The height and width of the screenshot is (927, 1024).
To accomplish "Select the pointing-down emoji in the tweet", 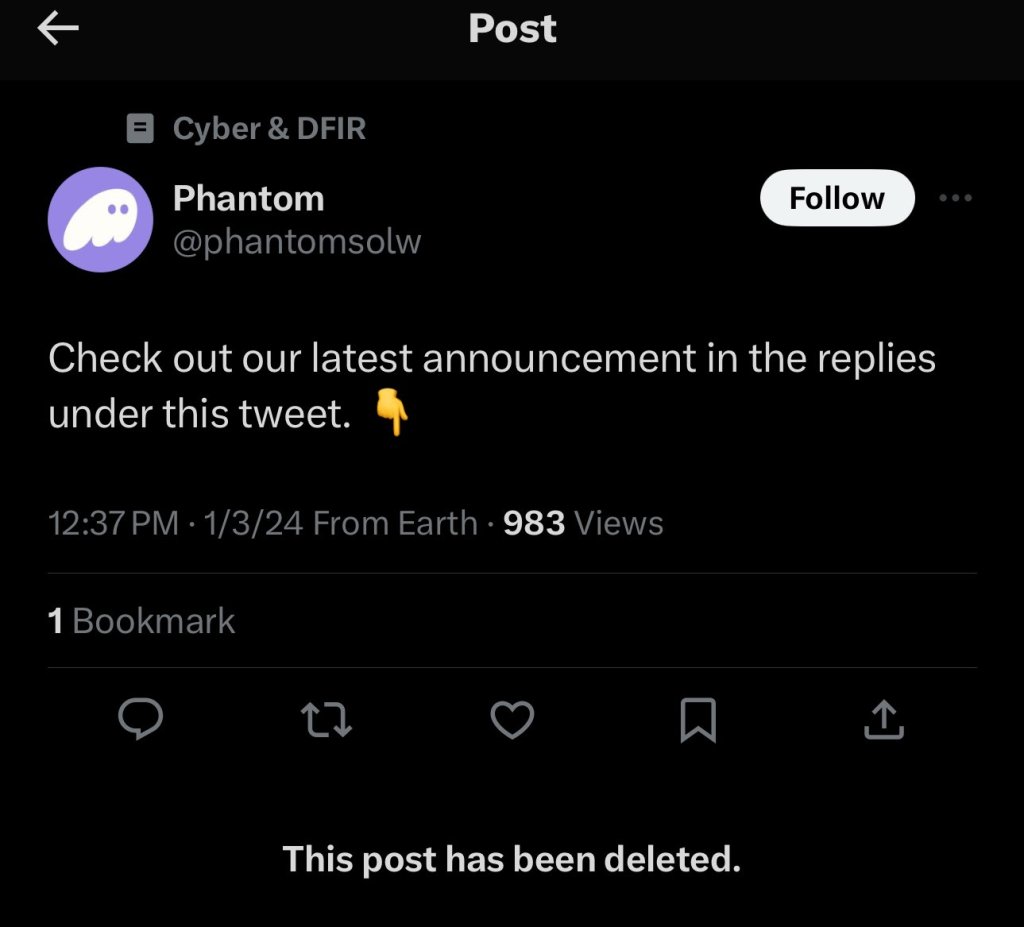I will (x=397, y=409).
